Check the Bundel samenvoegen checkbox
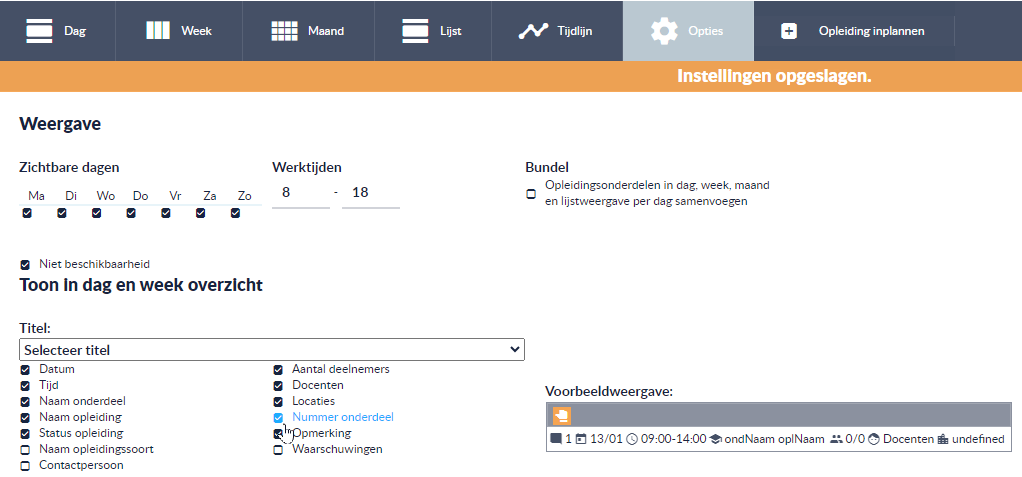Image resolution: width=1022 pixels, height=477 pixels. point(531,194)
